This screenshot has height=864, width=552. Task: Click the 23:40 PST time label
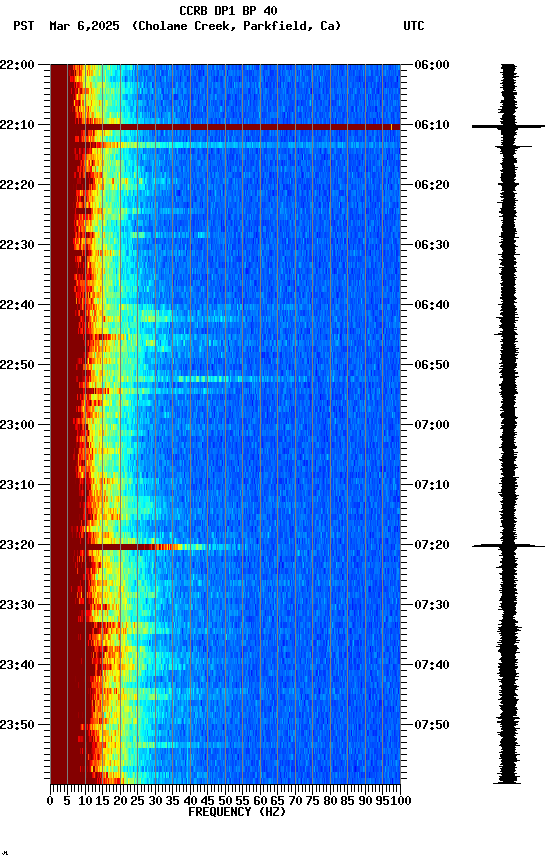click(17, 666)
